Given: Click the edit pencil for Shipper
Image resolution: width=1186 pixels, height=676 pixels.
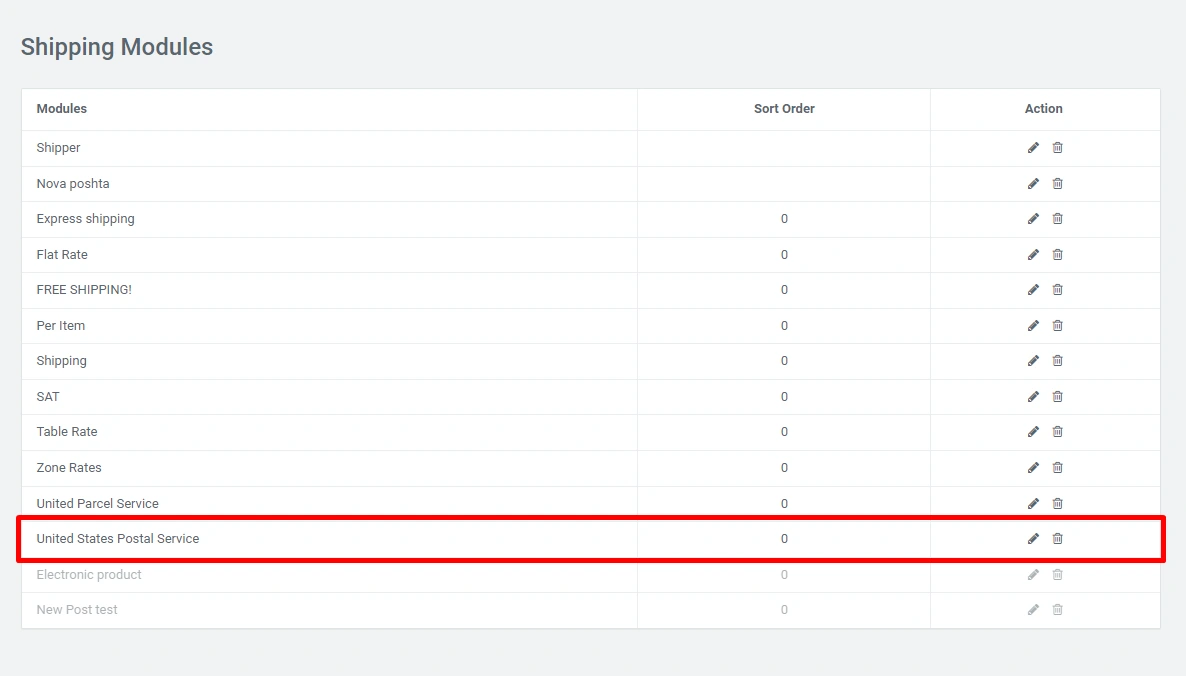Looking at the screenshot, I should (1033, 148).
